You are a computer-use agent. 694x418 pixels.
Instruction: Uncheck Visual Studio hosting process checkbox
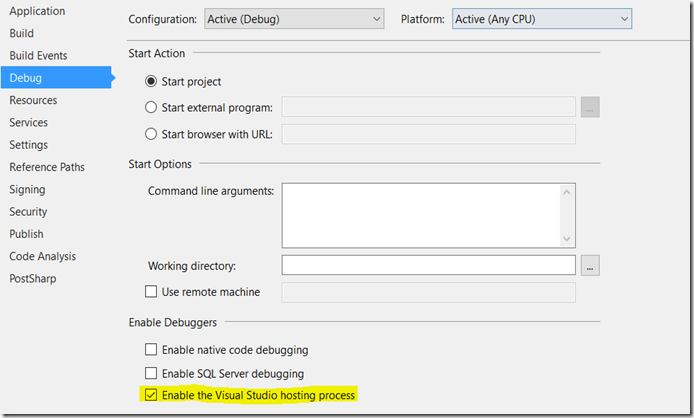pos(152,396)
